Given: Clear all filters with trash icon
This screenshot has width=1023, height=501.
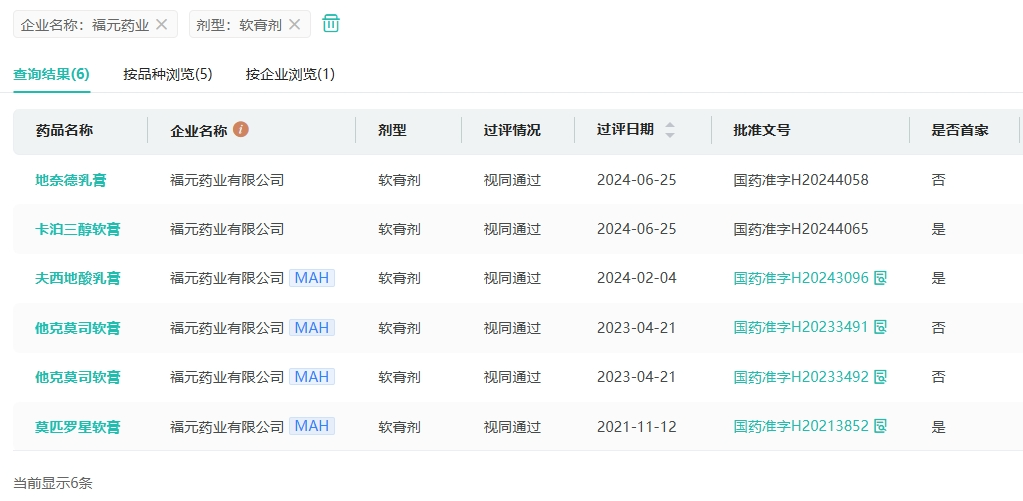Looking at the screenshot, I should click(331, 23).
